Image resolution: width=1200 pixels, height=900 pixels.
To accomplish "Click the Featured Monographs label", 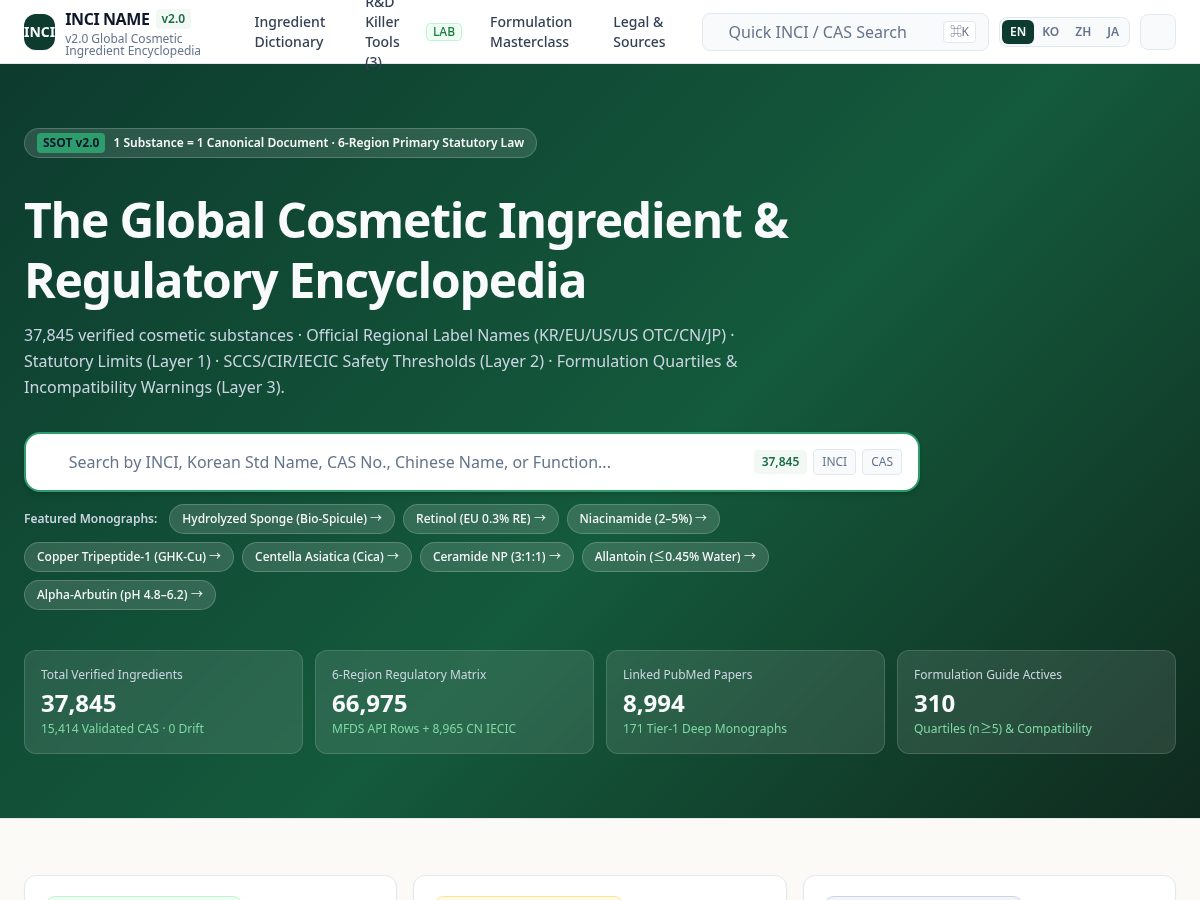I will (x=91, y=519).
